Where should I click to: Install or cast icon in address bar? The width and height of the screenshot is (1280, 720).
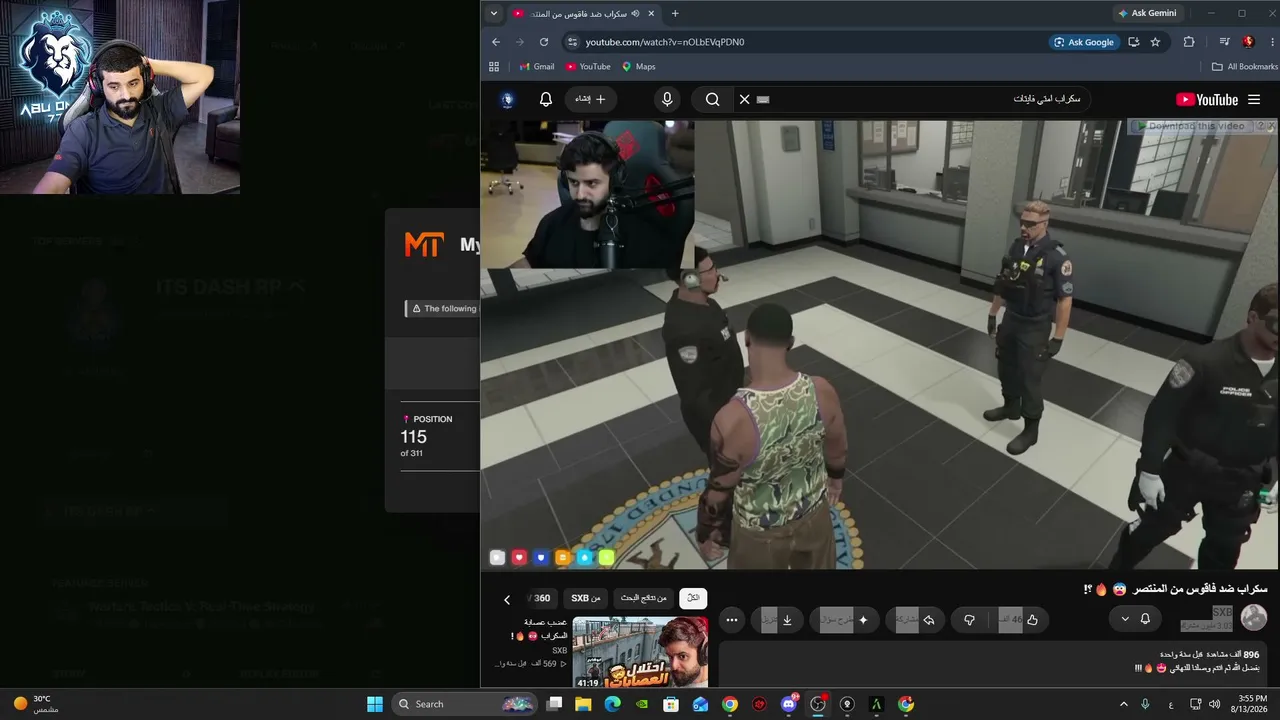coord(1133,42)
